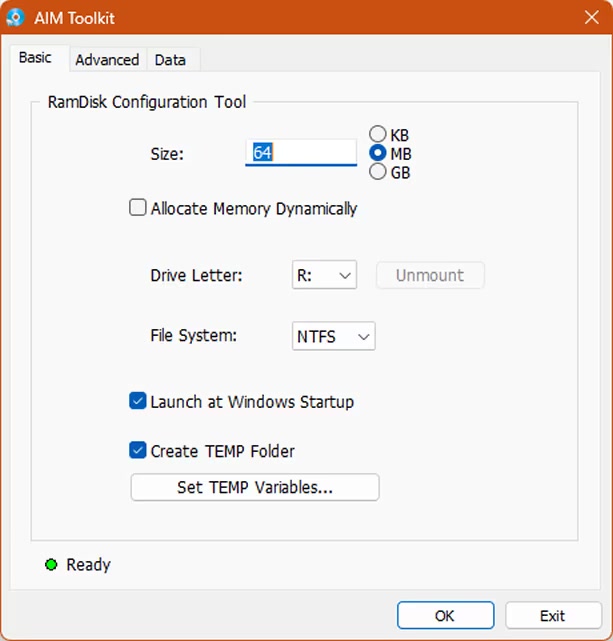Click the green Ready status indicator dot
The width and height of the screenshot is (613, 641).
point(52,565)
